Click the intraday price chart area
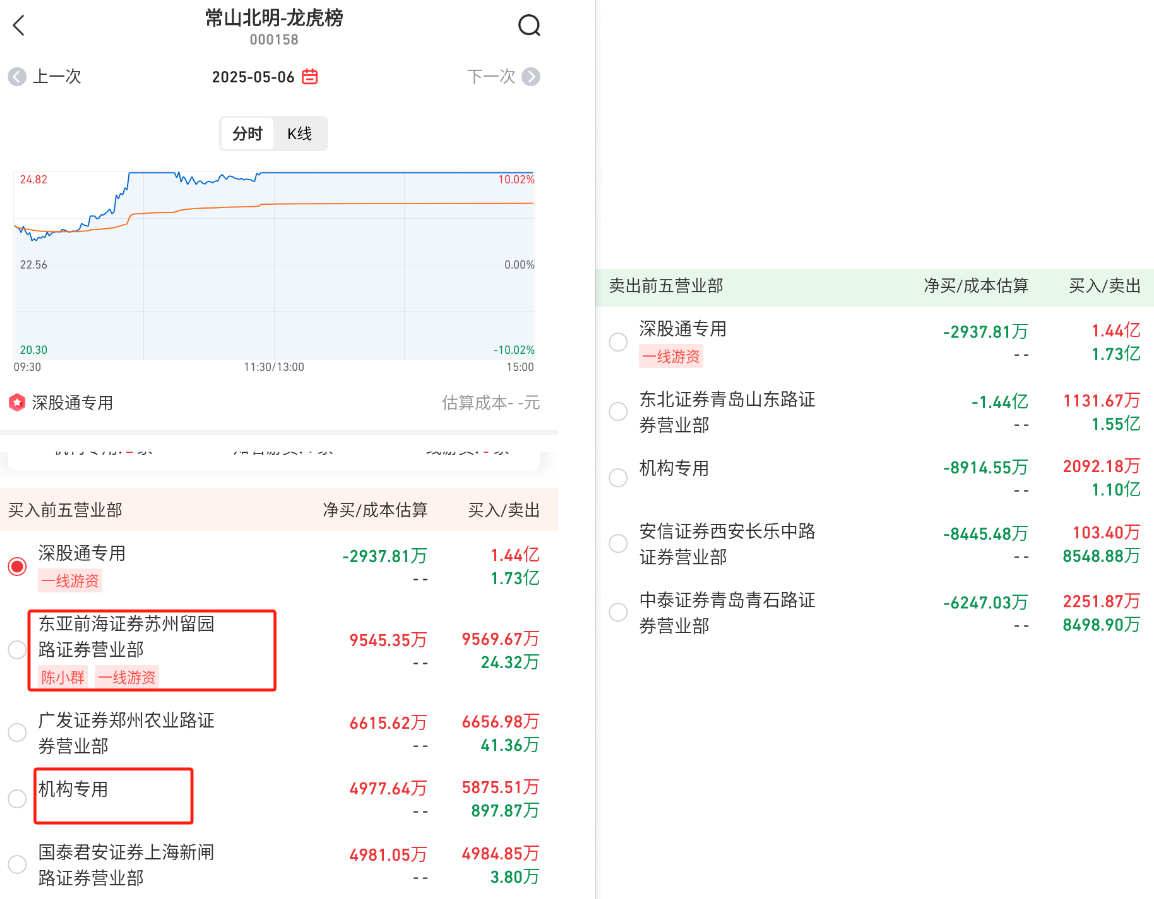1154x899 pixels. [274, 265]
